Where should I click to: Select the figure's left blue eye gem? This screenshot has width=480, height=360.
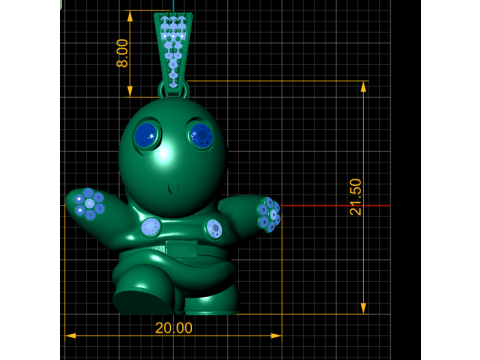click(146, 135)
